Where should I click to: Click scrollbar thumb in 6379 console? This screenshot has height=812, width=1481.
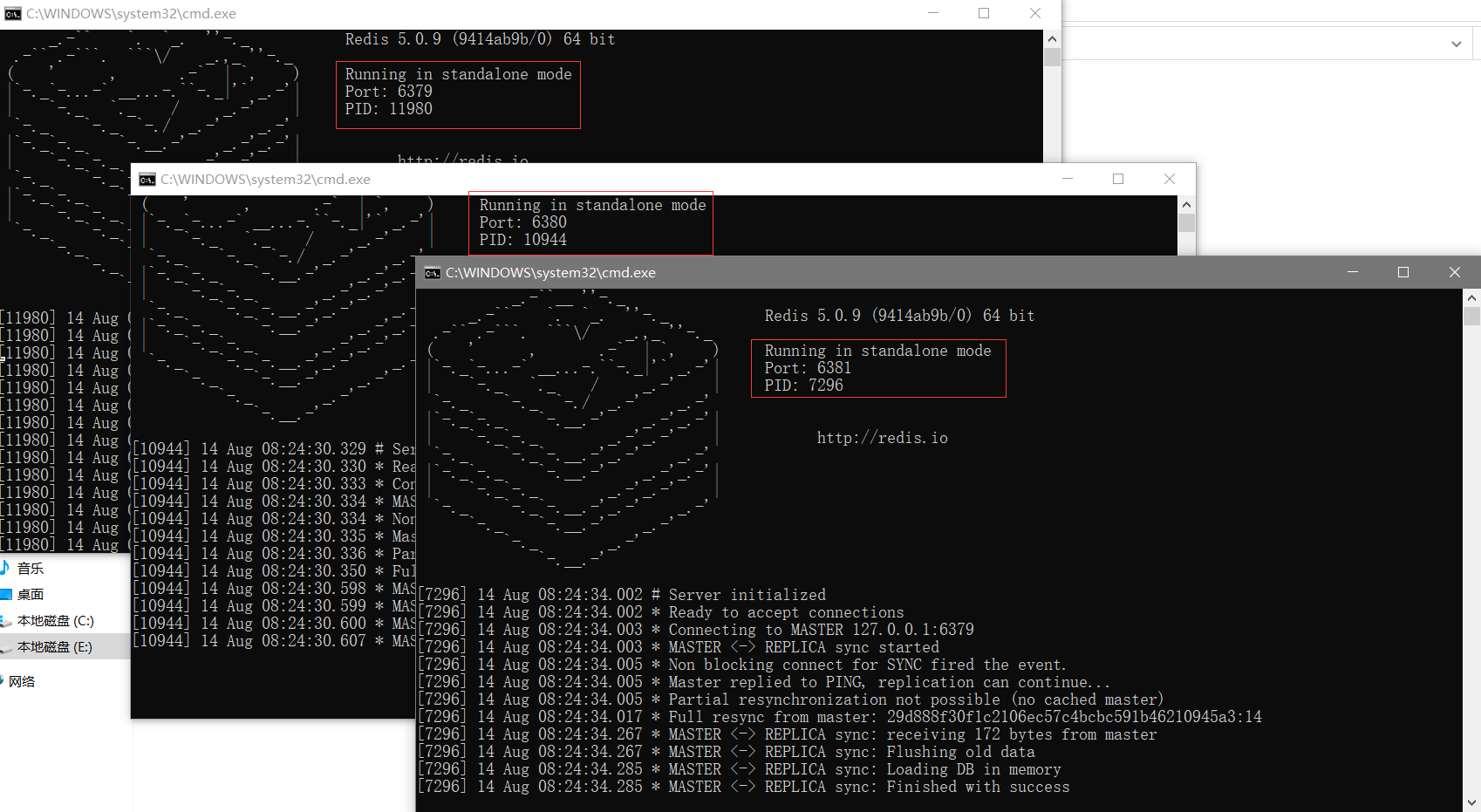pyautogui.click(x=1052, y=58)
